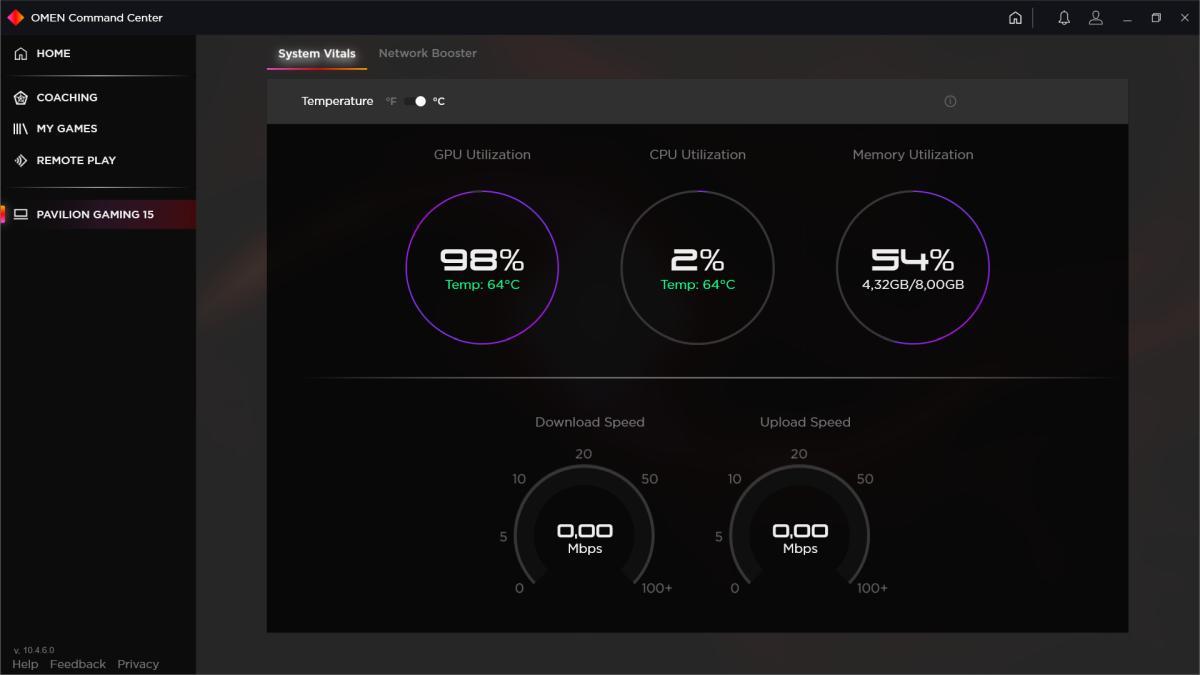
Task: Click the My Games library icon
Action: 20,129
